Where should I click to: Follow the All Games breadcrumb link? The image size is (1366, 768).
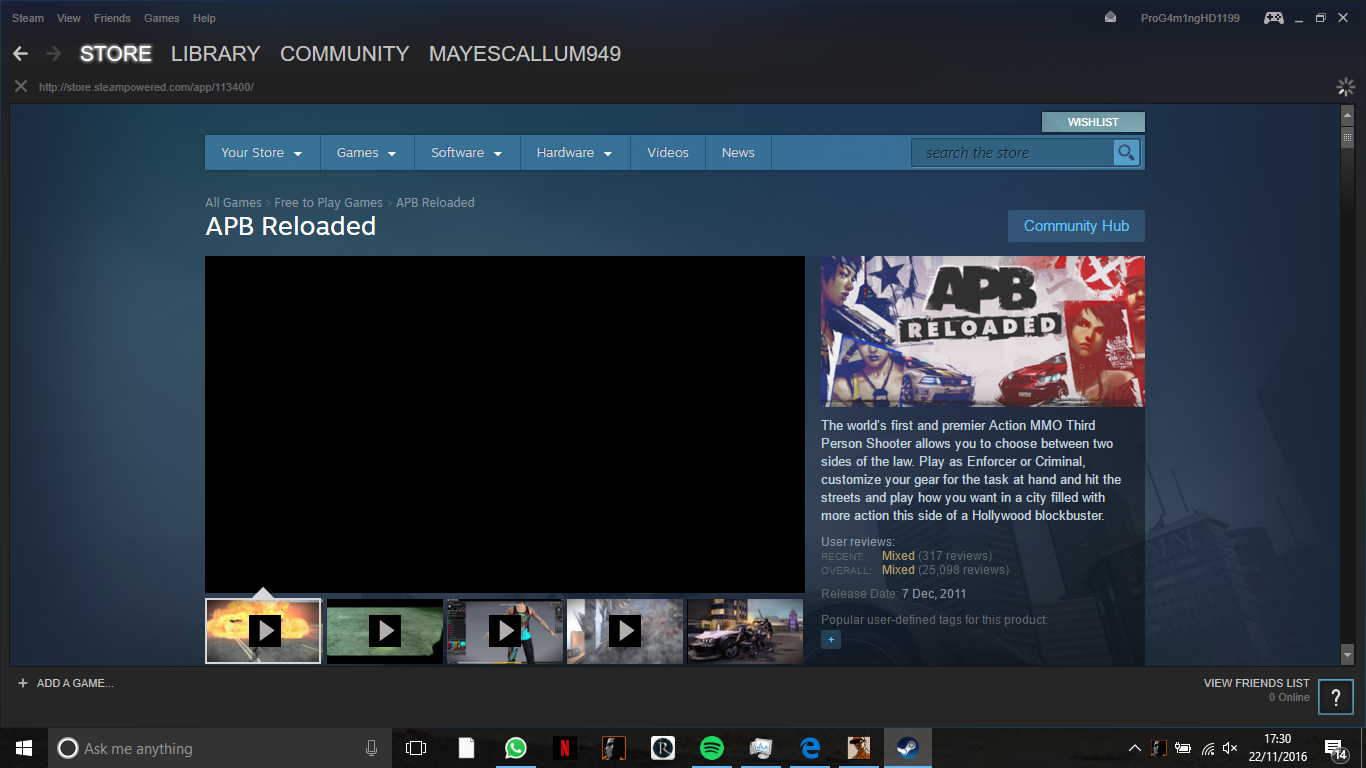(233, 202)
